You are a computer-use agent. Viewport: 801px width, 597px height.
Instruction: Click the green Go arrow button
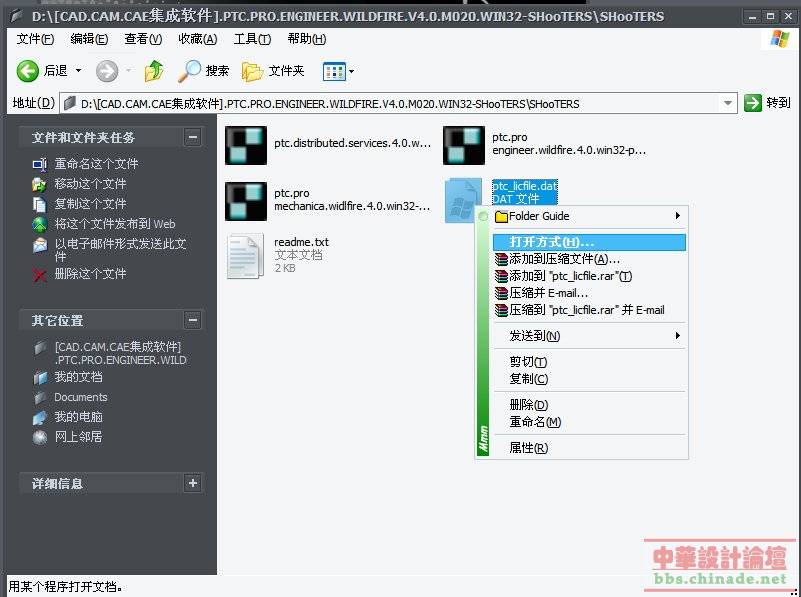point(752,103)
